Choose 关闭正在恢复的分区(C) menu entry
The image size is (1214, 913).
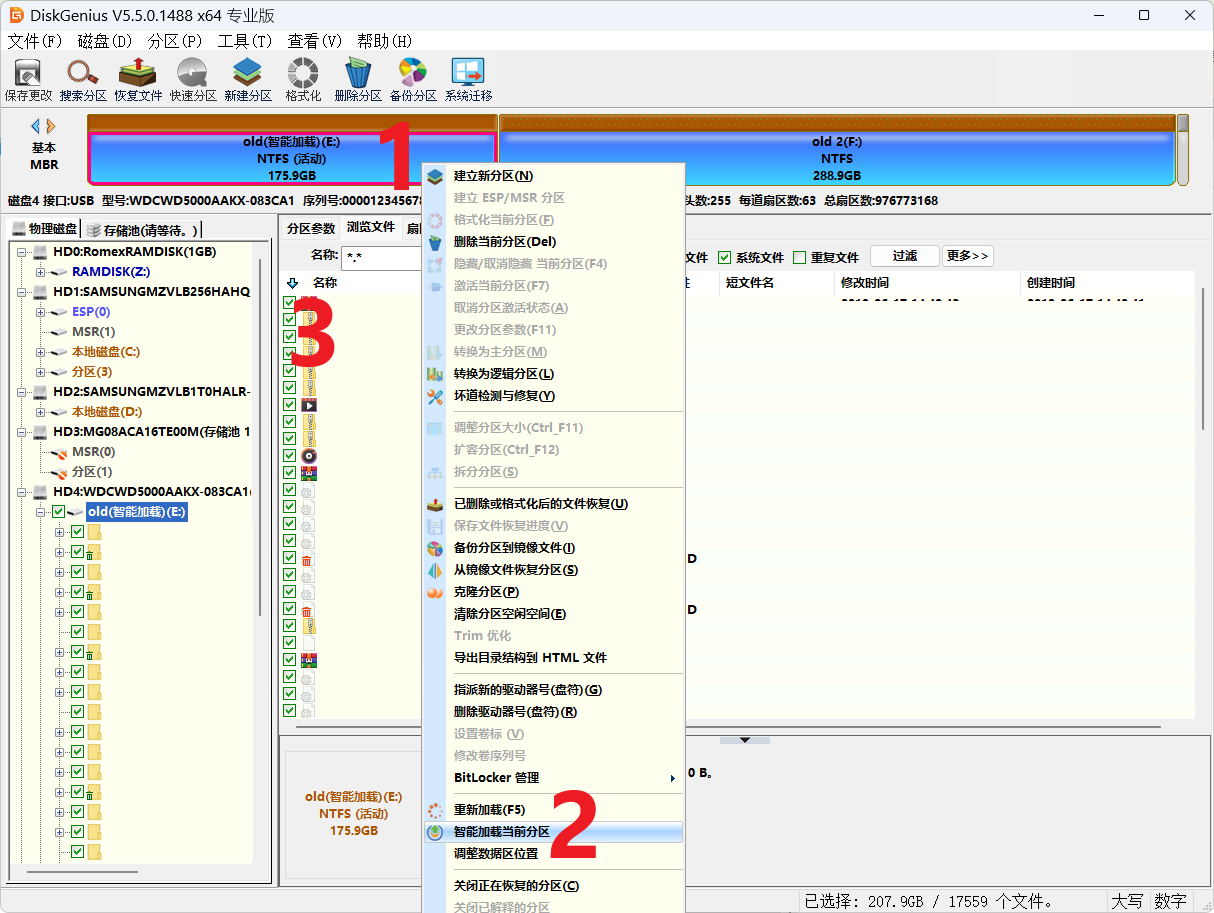(554, 886)
